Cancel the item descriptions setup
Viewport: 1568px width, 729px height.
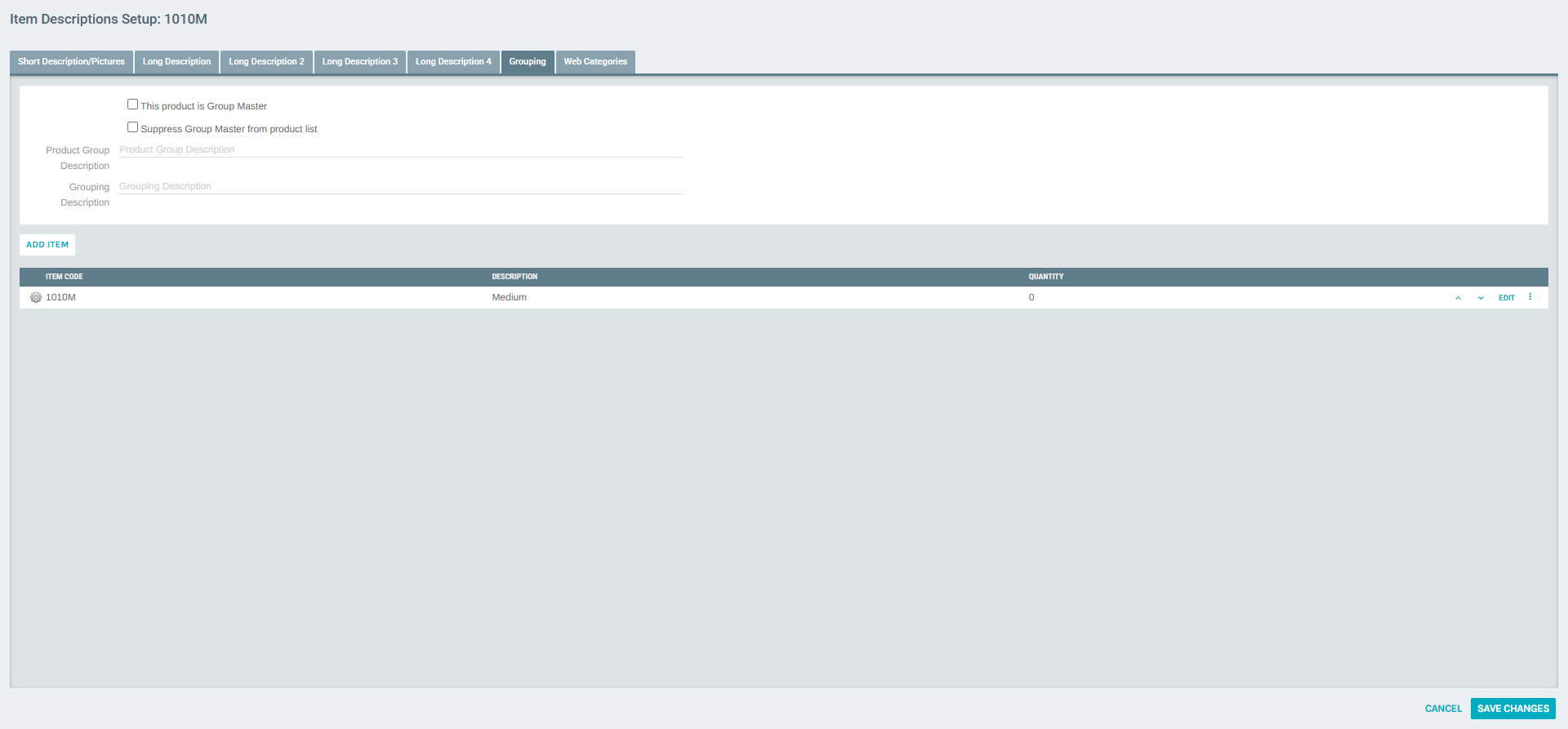click(1443, 709)
